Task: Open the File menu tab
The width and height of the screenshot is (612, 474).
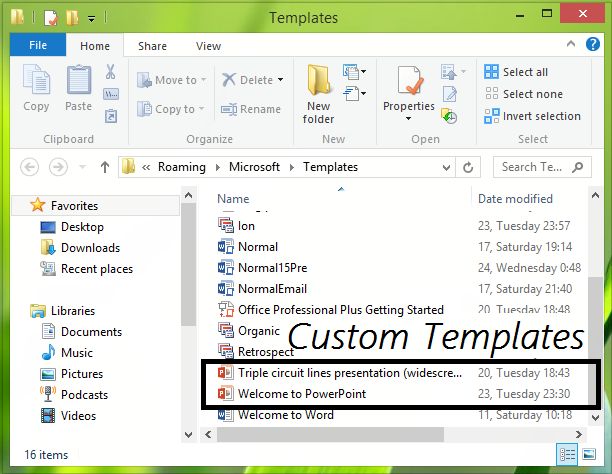Action: [x=38, y=45]
